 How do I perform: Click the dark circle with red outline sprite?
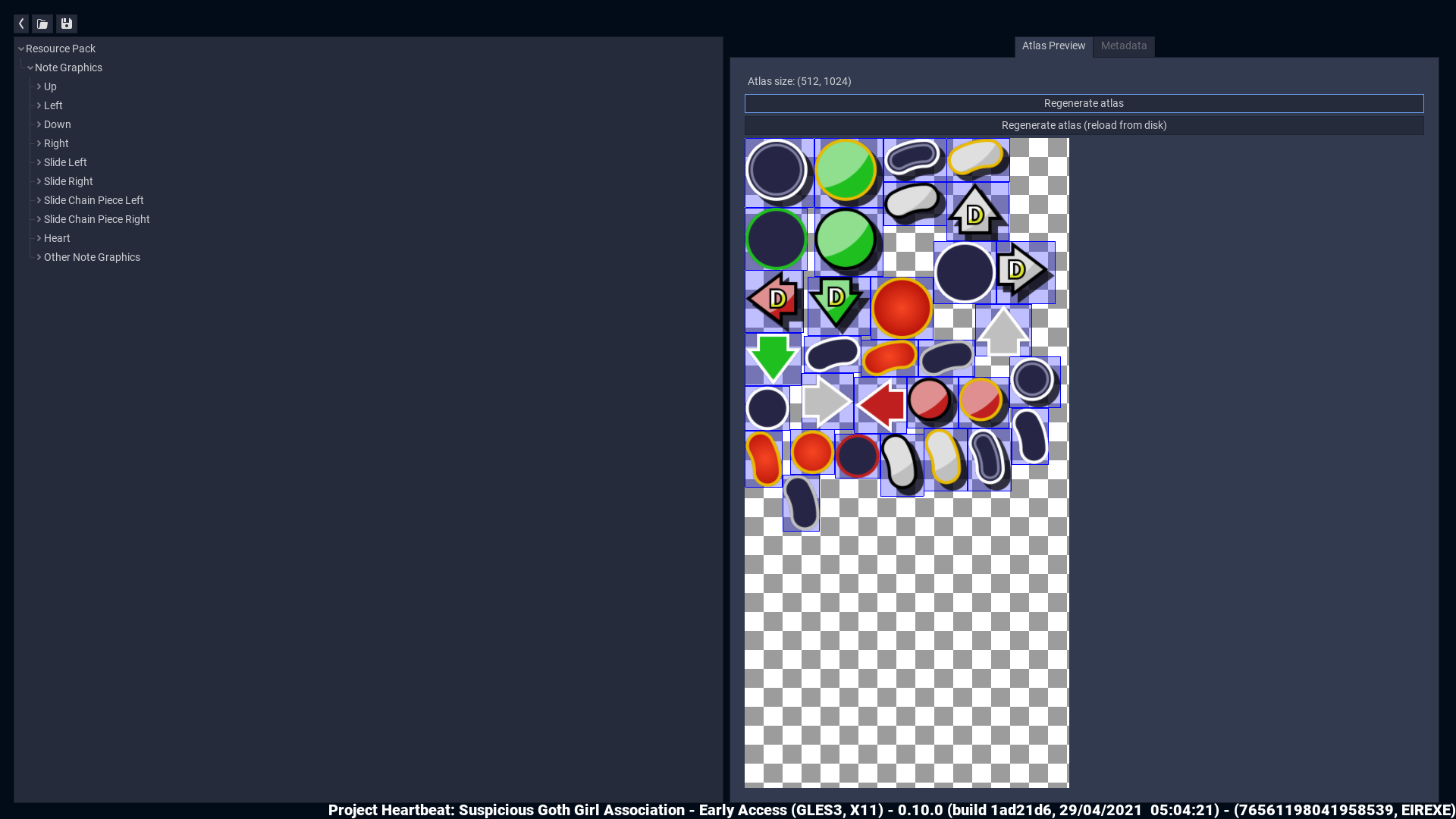(857, 456)
